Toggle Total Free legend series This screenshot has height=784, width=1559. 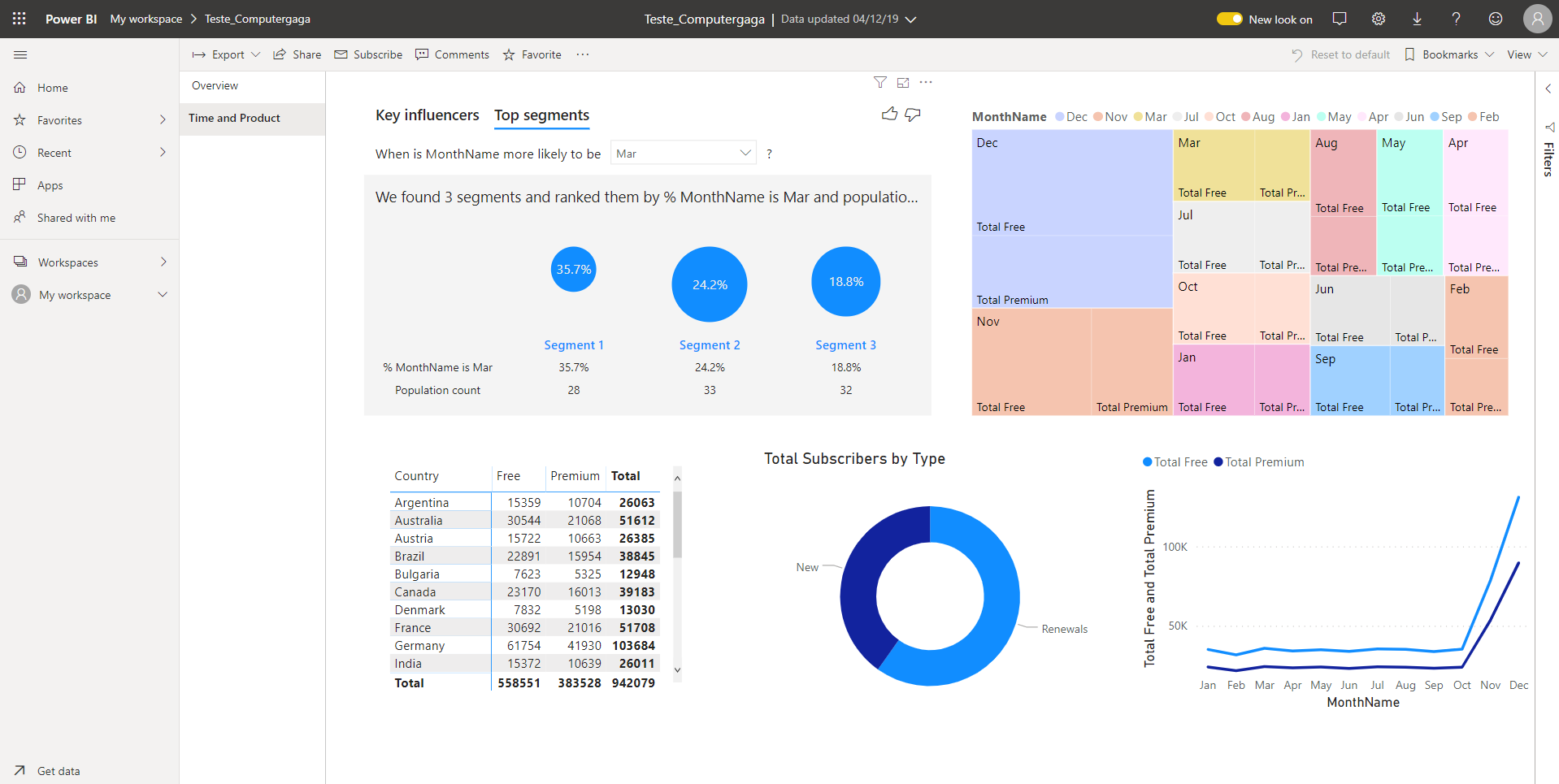click(x=1175, y=462)
